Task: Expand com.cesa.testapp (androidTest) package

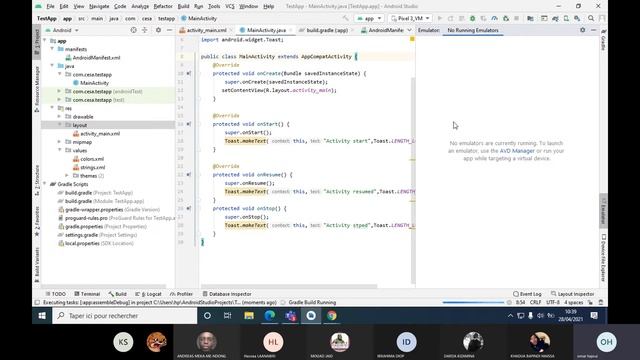Action: [x=60, y=91]
